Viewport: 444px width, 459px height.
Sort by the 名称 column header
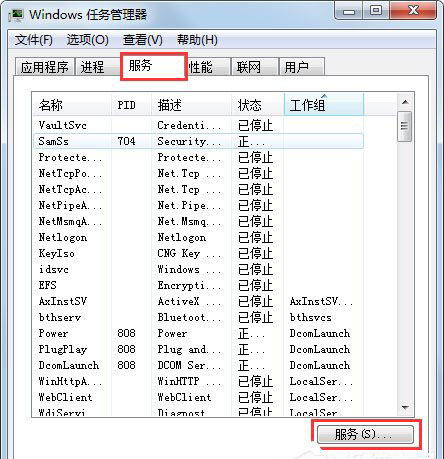pyautogui.click(x=72, y=105)
